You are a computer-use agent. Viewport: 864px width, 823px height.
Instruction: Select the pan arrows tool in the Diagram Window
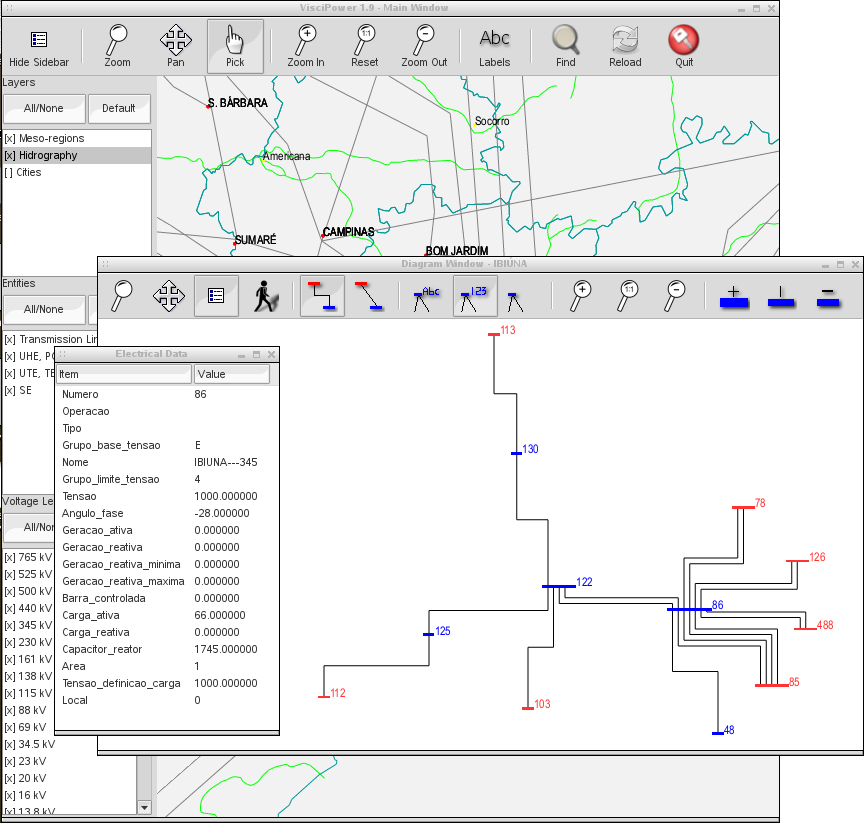[169, 296]
